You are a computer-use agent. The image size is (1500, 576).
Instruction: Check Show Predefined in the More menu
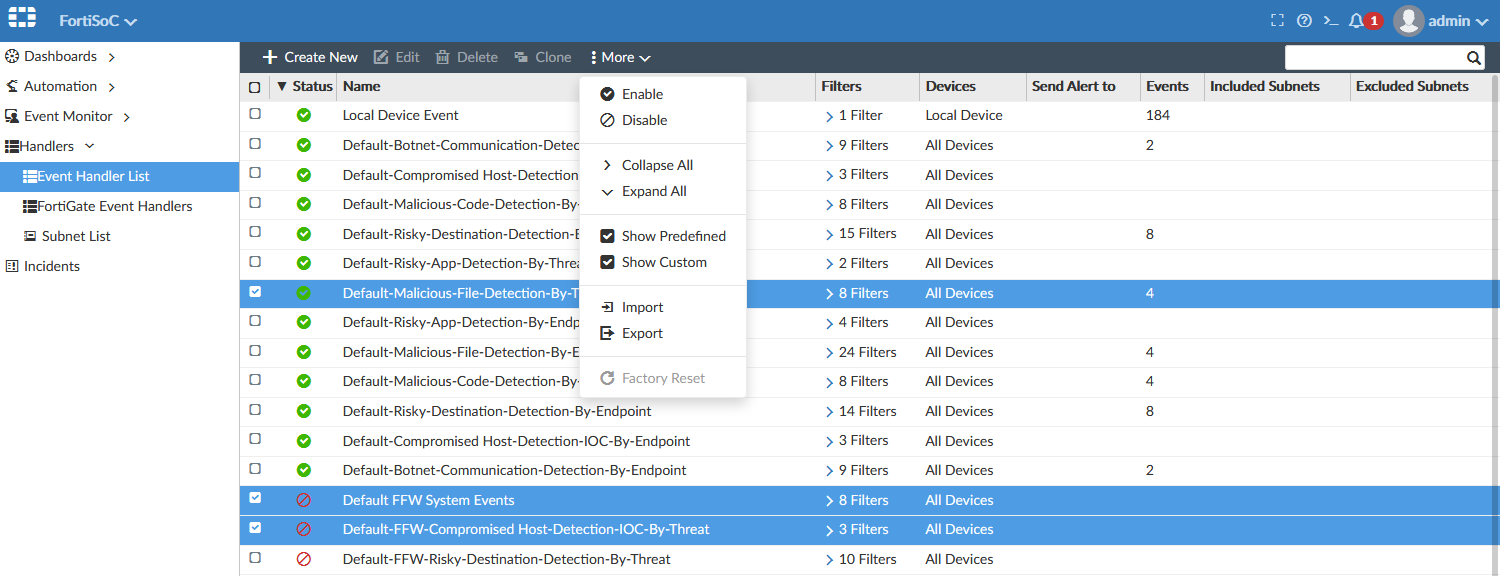(608, 236)
